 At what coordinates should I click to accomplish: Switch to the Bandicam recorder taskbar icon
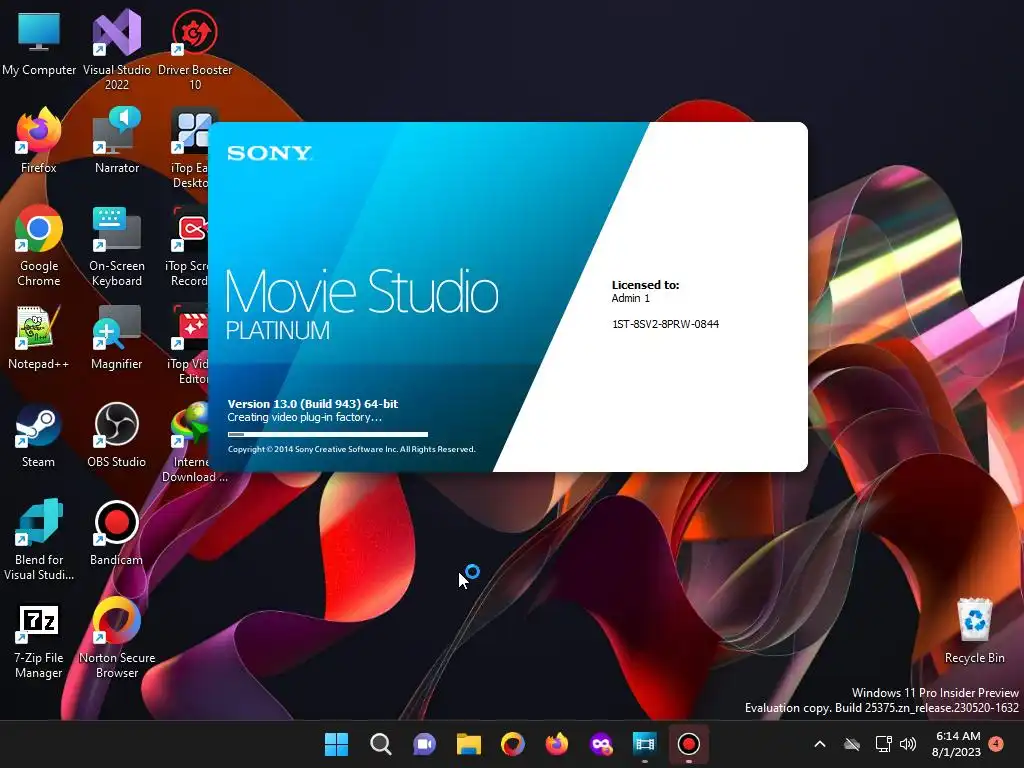click(x=688, y=744)
